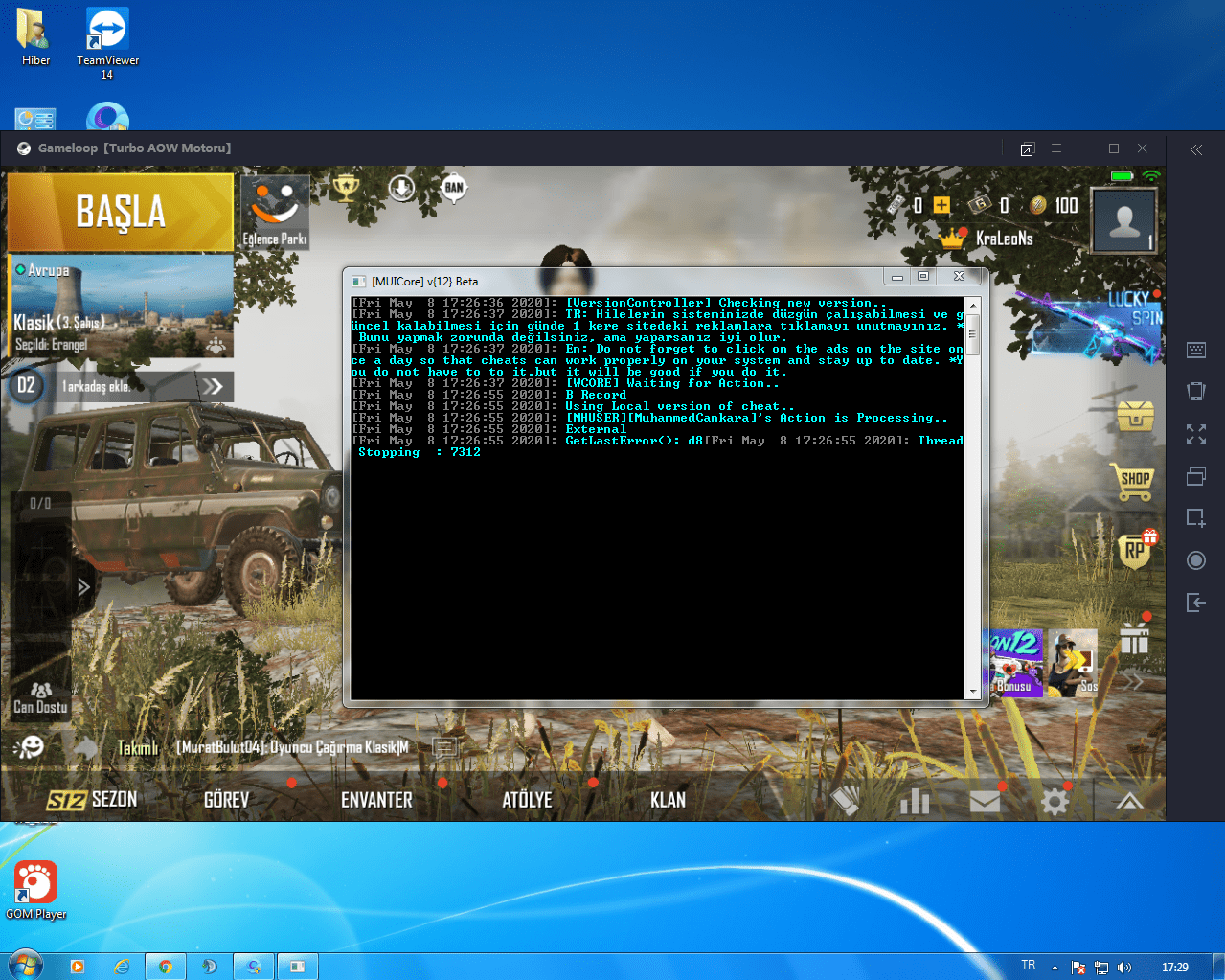1225x980 pixels.
Task: Open the mail envelope icon
Action: (x=985, y=802)
